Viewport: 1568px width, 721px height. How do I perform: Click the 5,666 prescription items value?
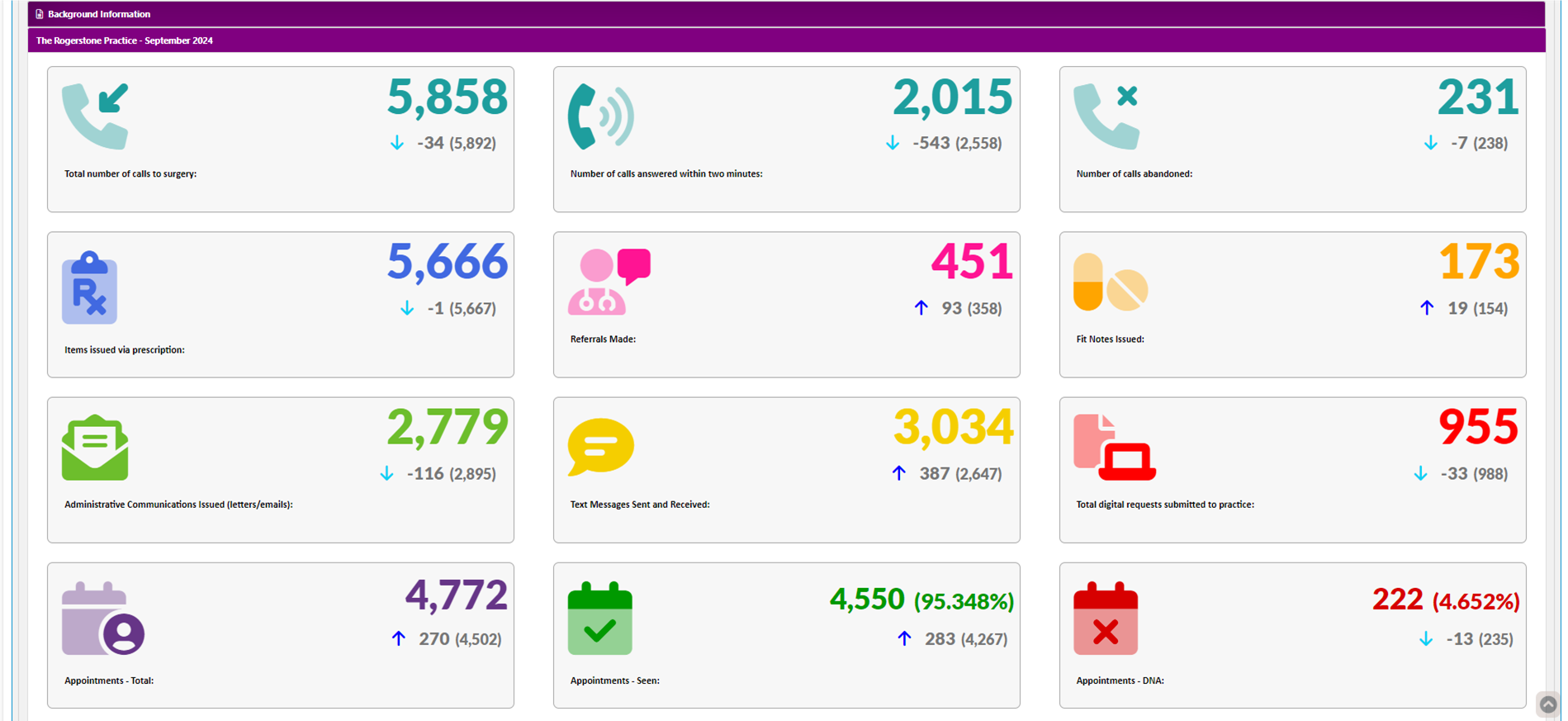click(x=448, y=262)
